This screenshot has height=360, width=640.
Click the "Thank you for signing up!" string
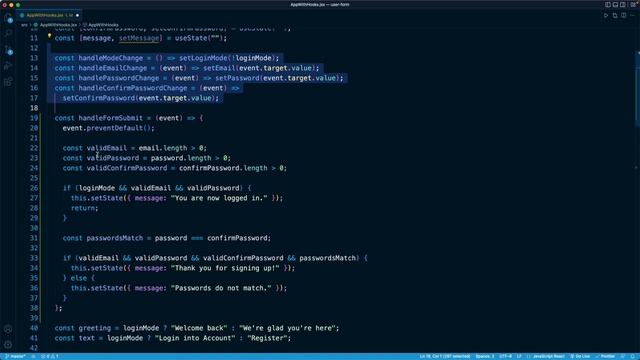click(x=225, y=268)
